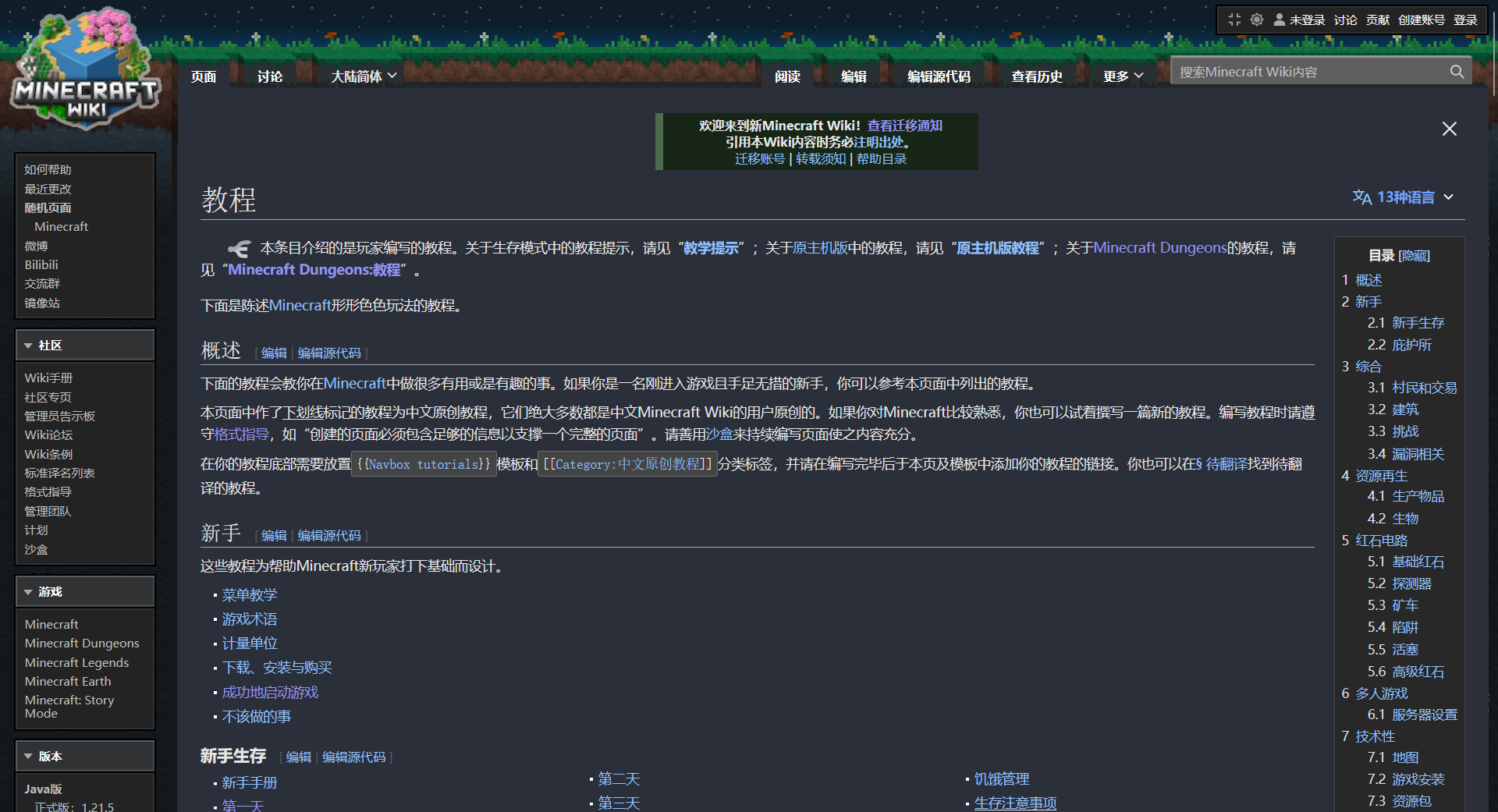The image size is (1498, 812).
Task: Switch to the 讨论 page tab
Action: click(270, 76)
